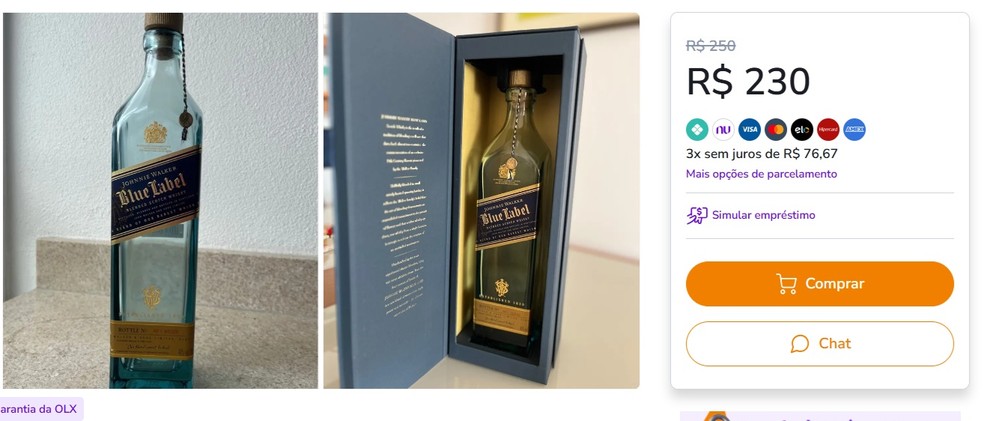Image resolution: width=984 pixels, height=421 pixels.
Task: Select the Nubank payment icon
Action: (x=723, y=129)
